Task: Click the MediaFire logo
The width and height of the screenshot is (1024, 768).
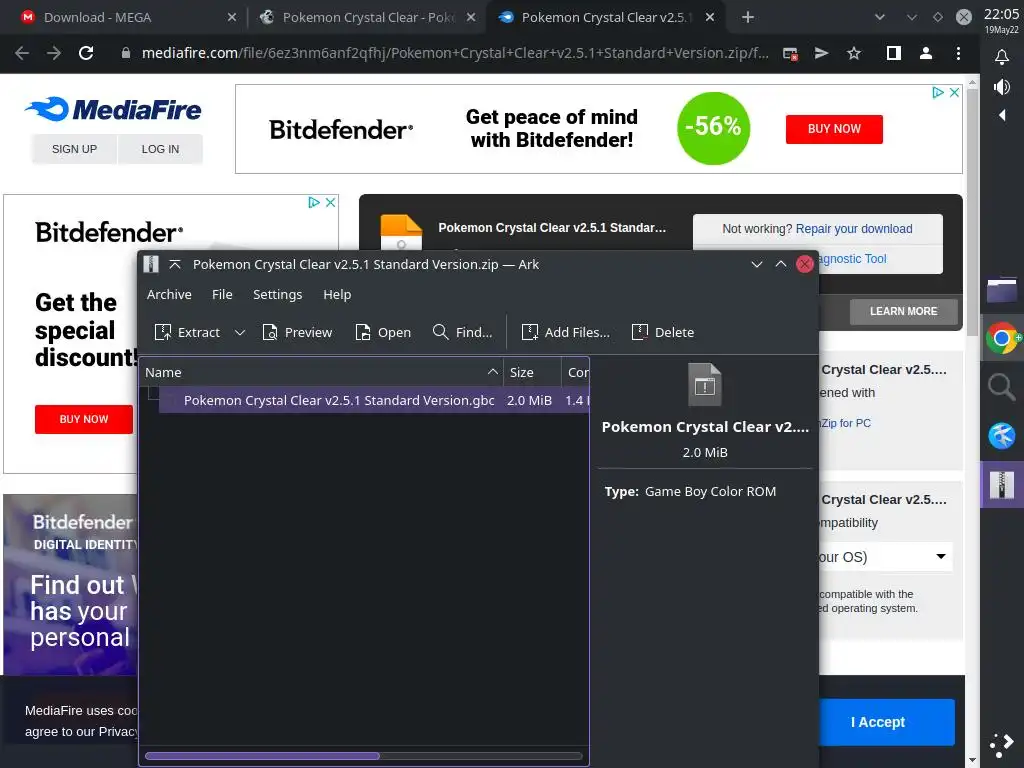Action: click(113, 109)
